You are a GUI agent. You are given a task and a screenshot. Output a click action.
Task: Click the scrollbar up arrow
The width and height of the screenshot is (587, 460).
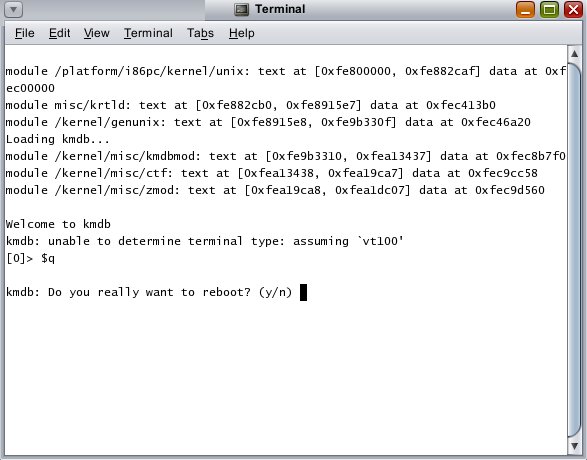point(575,54)
